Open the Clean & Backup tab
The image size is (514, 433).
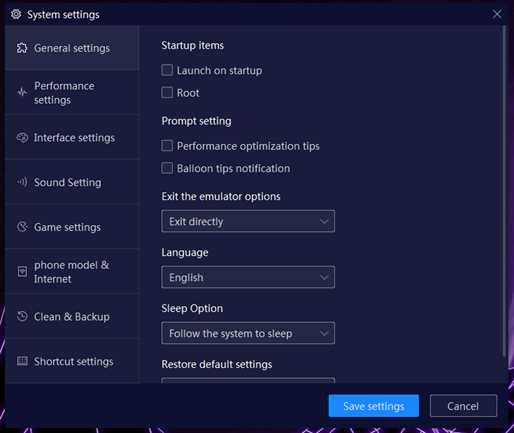pyautogui.click(x=72, y=316)
